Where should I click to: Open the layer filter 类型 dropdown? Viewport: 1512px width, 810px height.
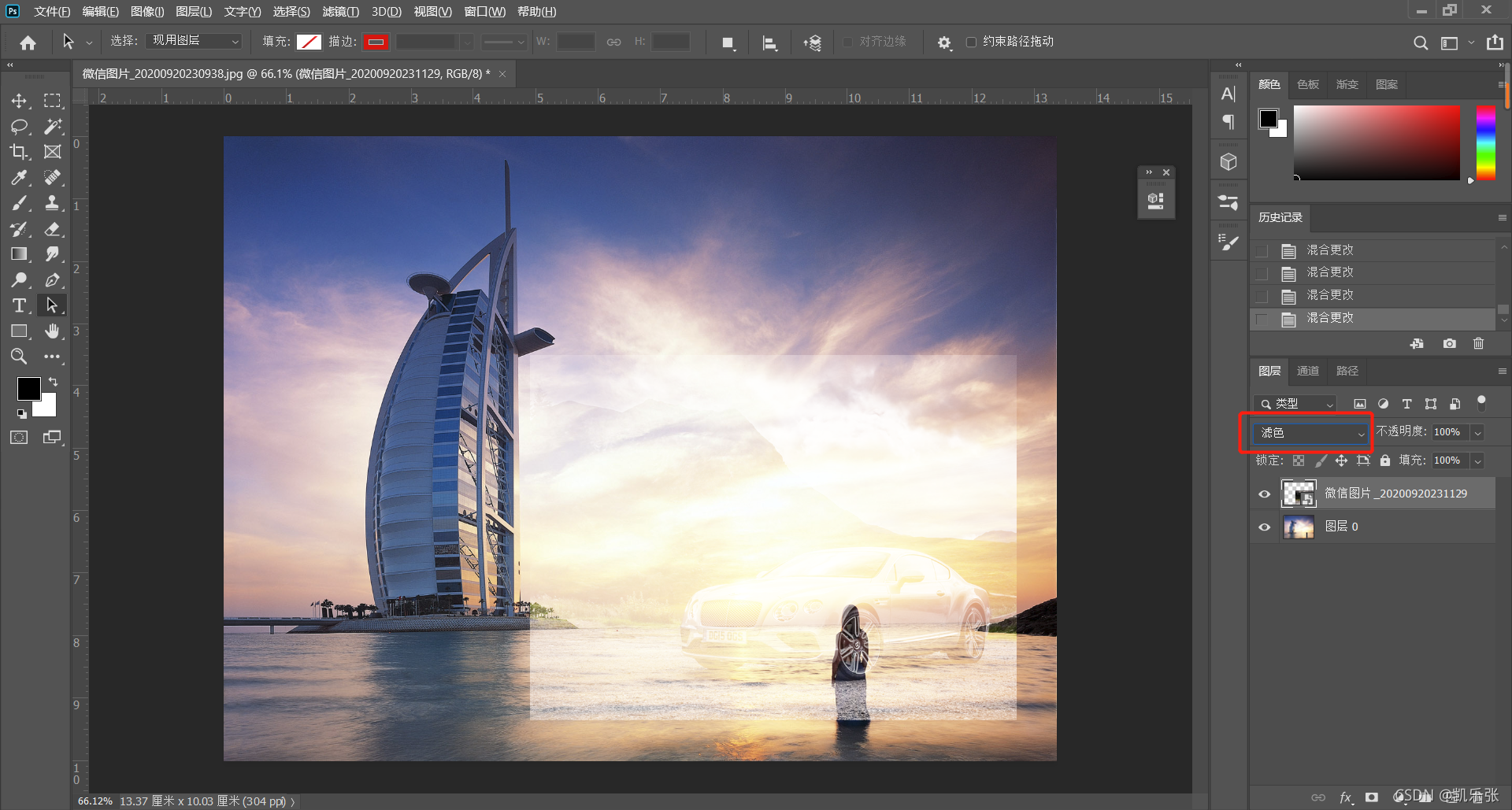coord(1295,404)
